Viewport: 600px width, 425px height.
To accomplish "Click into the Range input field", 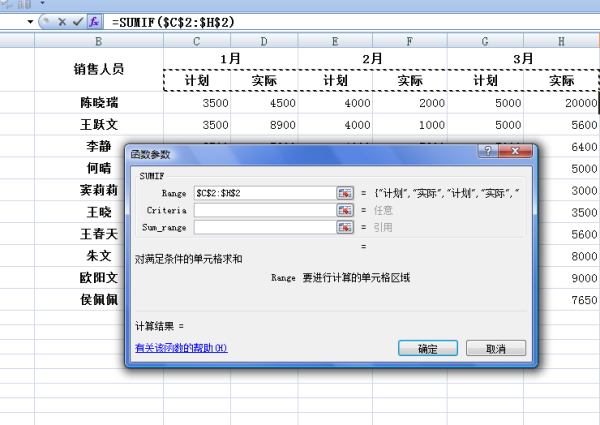I will click(x=264, y=192).
